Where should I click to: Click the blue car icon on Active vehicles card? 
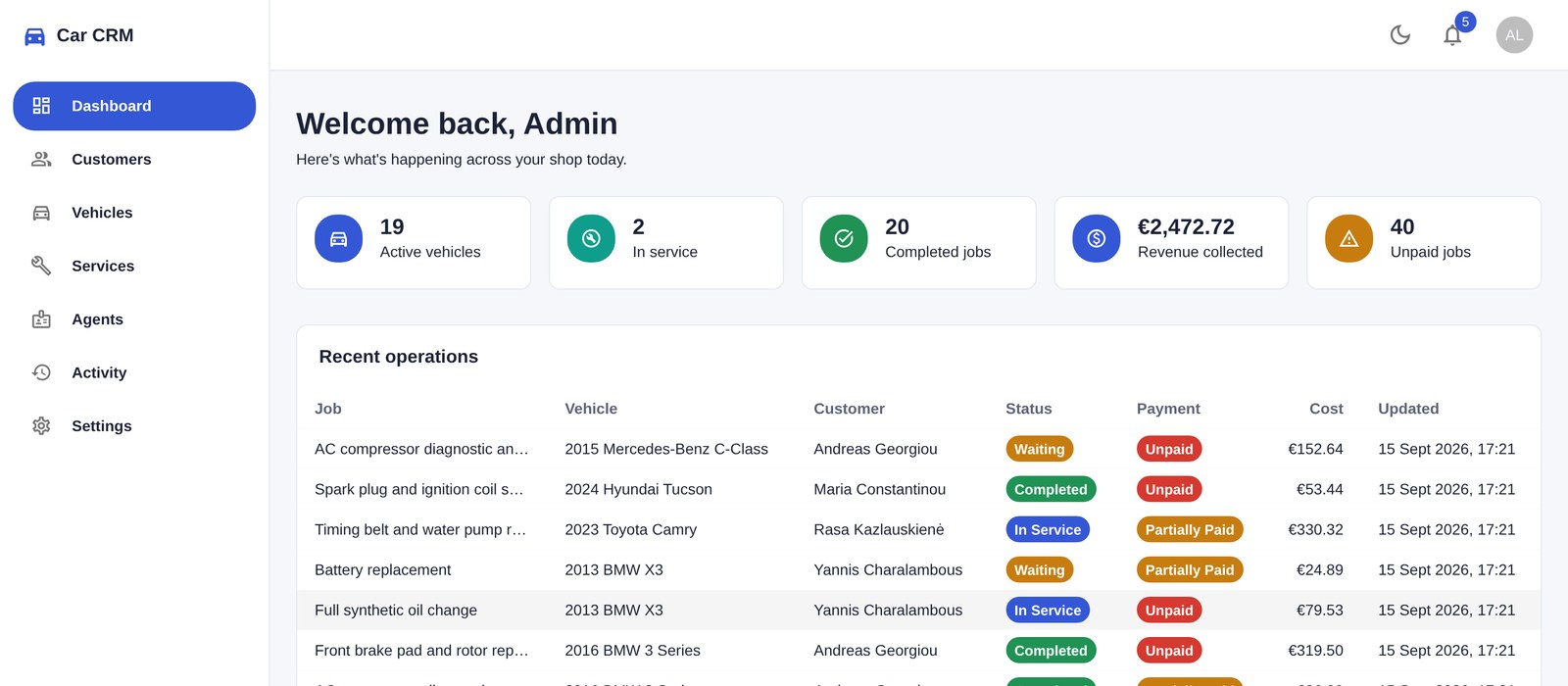[x=338, y=239]
